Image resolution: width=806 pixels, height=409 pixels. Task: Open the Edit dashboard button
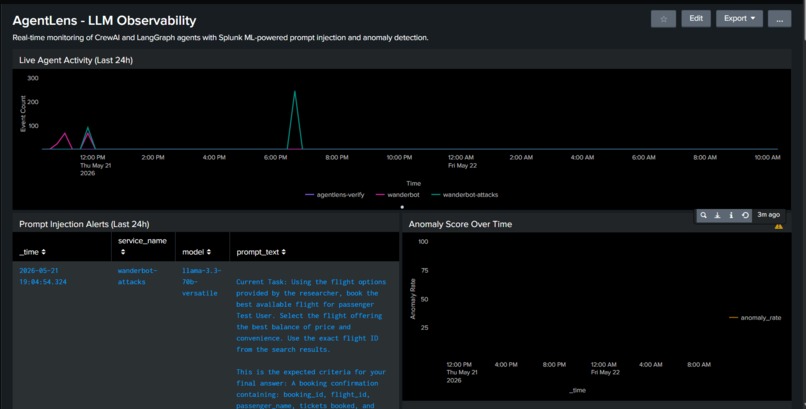tap(696, 18)
